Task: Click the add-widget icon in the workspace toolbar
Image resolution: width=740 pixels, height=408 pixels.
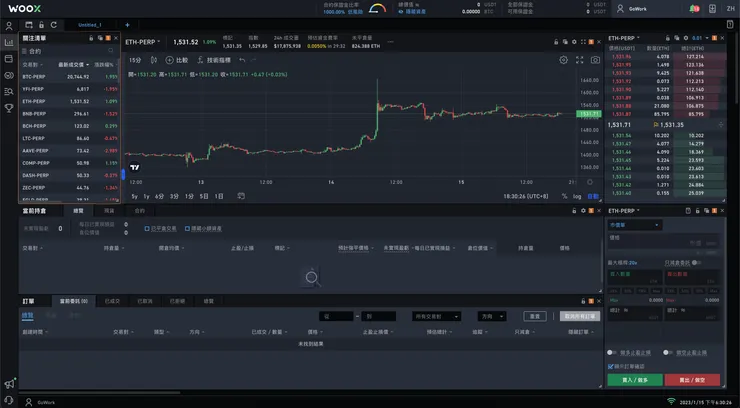Action: (x=29, y=25)
